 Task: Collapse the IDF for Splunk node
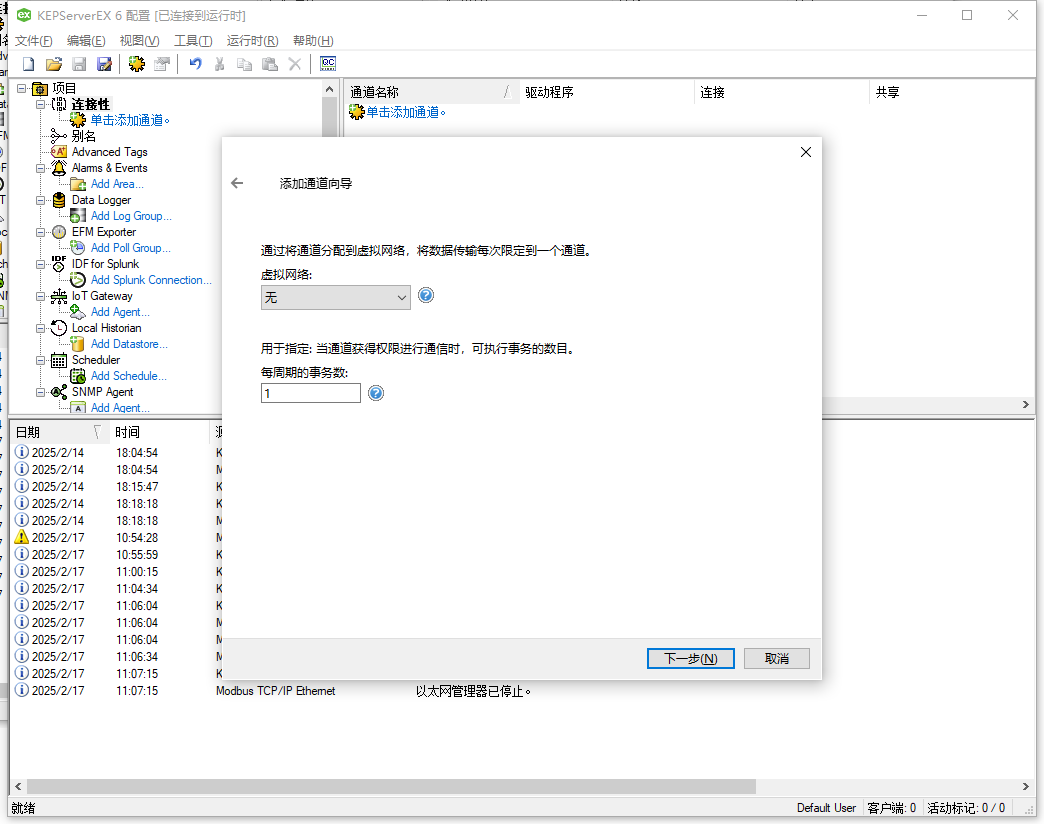(x=41, y=264)
